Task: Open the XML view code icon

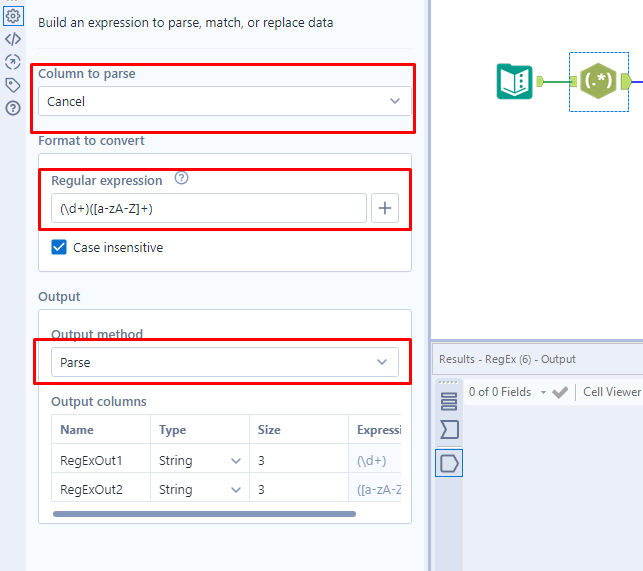Action: (13, 39)
